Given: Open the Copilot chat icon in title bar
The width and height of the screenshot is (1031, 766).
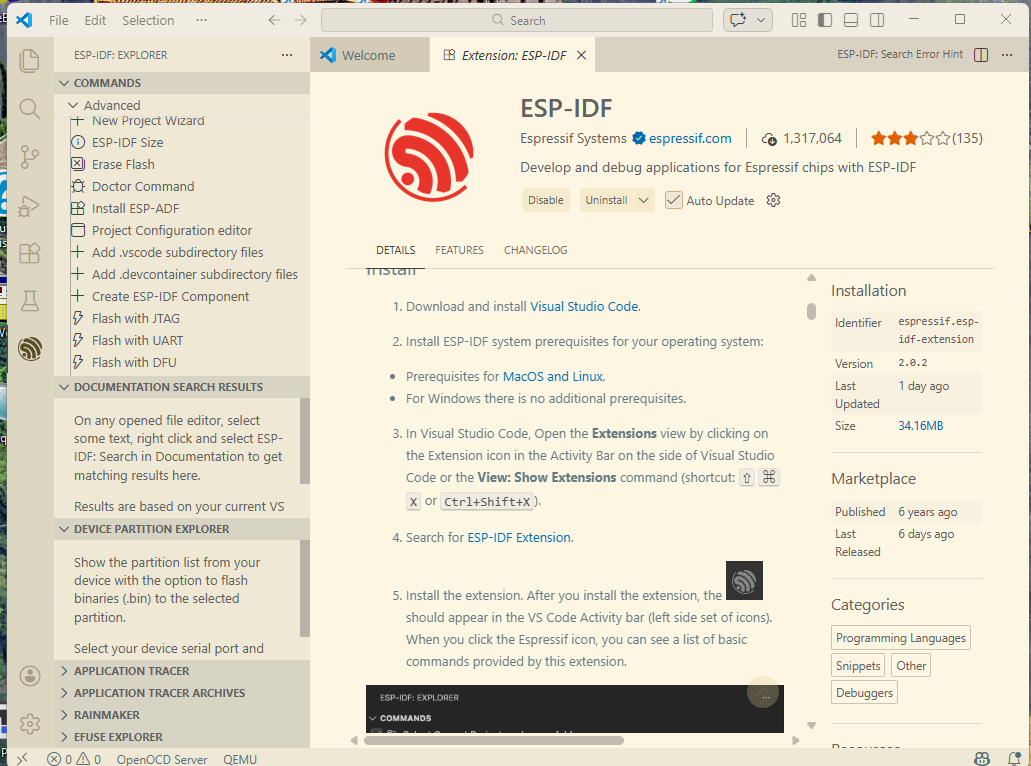Looking at the screenshot, I should coord(738,20).
